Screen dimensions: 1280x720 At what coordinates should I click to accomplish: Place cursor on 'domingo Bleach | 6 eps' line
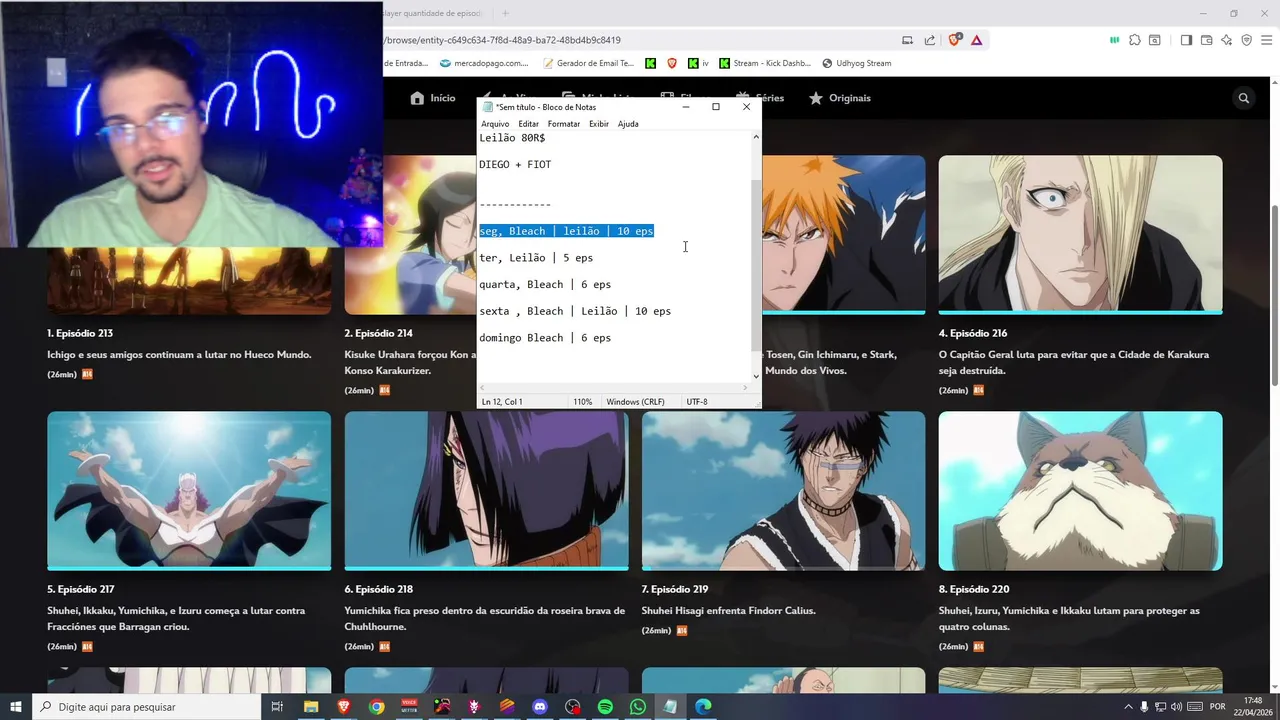[x=545, y=338]
